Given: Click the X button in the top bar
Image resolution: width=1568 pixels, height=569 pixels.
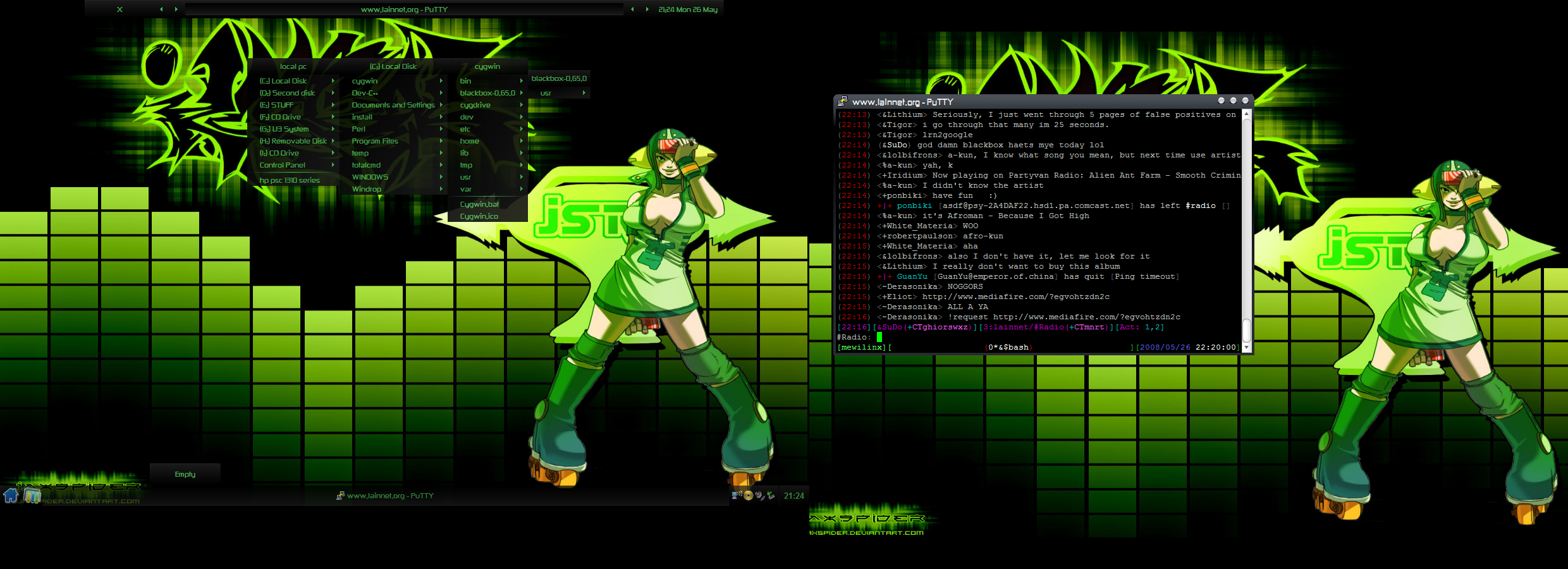Looking at the screenshot, I should [x=119, y=9].
